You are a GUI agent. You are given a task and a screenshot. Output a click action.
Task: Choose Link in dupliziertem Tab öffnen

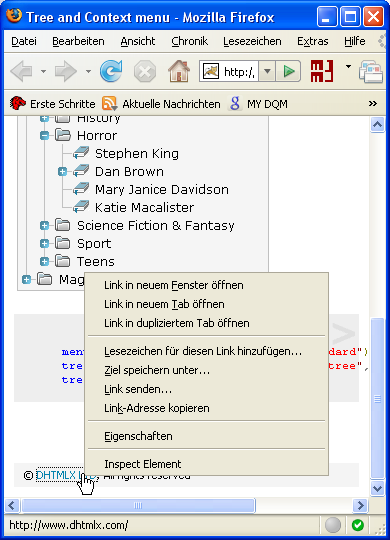[x=207, y=323]
